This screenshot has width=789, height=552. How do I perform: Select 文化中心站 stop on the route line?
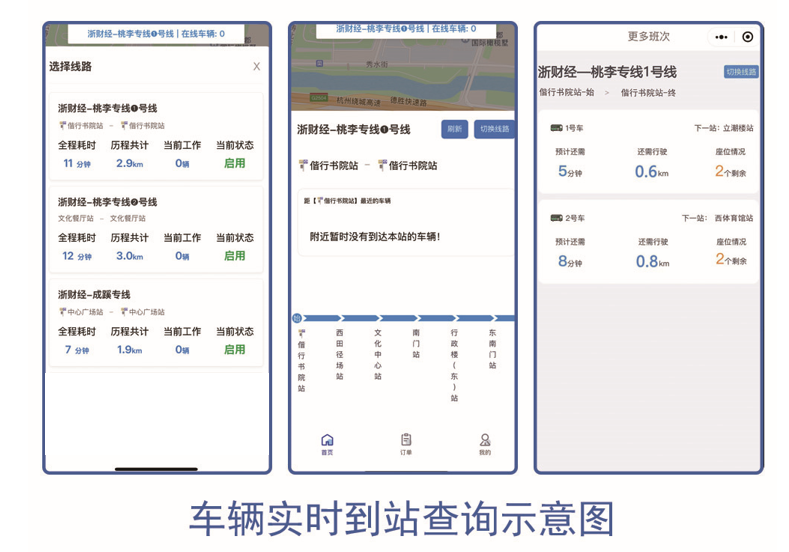coord(378,353)
